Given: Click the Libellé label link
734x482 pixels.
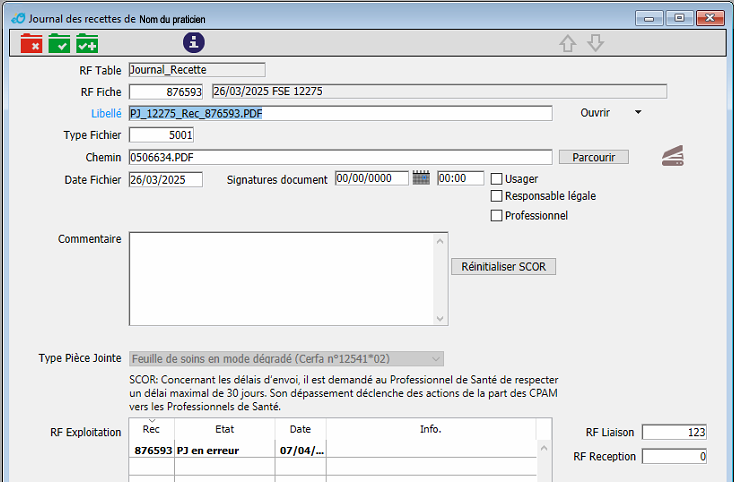Looking at the screenshot, I should 106,113.
